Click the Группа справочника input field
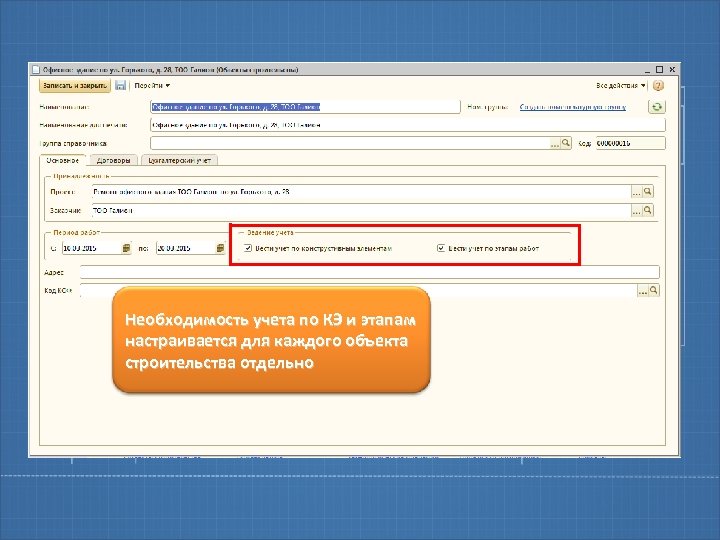The height and width of the screenshot is (540, 720). pyautogui.click(x=350, y=143)
